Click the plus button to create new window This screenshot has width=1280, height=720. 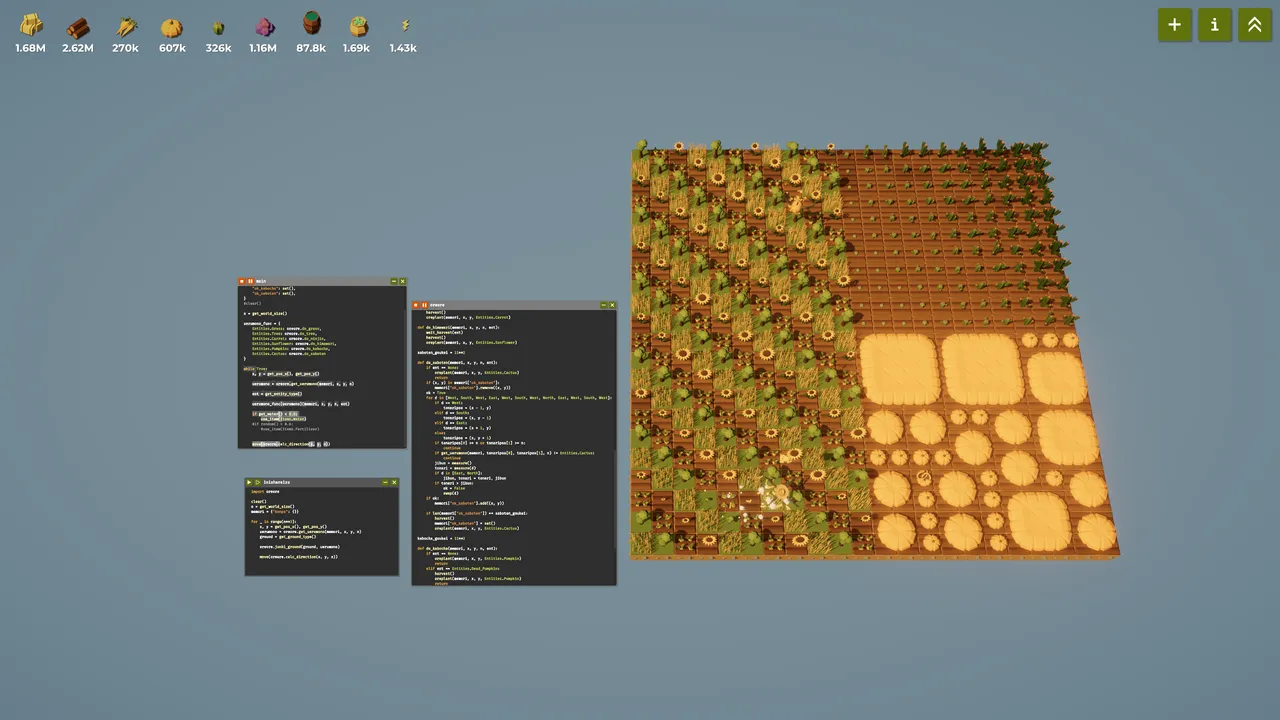(x=1174, y=25)
